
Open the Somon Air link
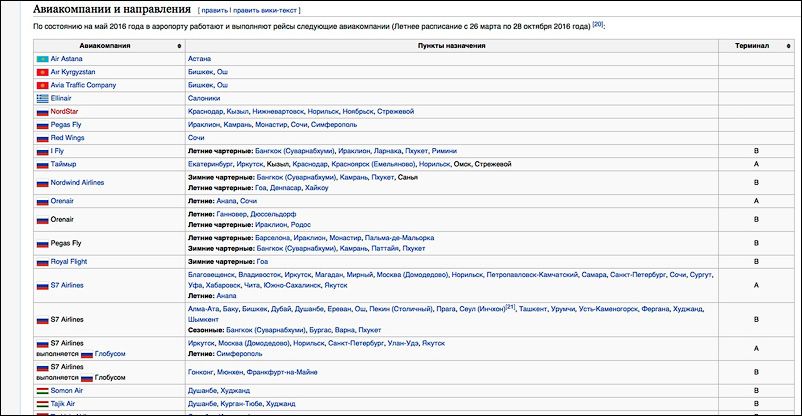(x=66, y=391)
